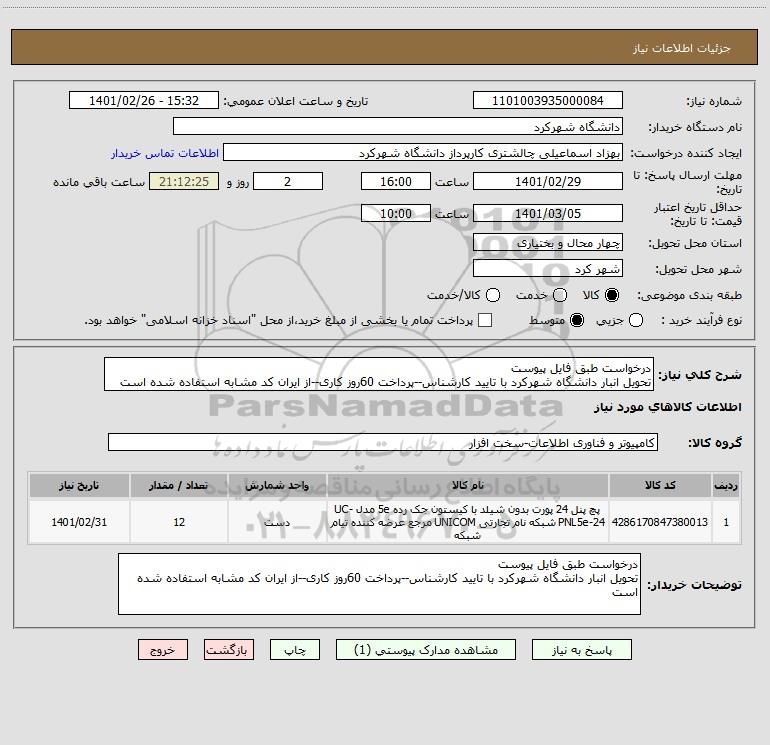Click the جزئیات اطلاعات نیاز header title

[x=682, y=48]
